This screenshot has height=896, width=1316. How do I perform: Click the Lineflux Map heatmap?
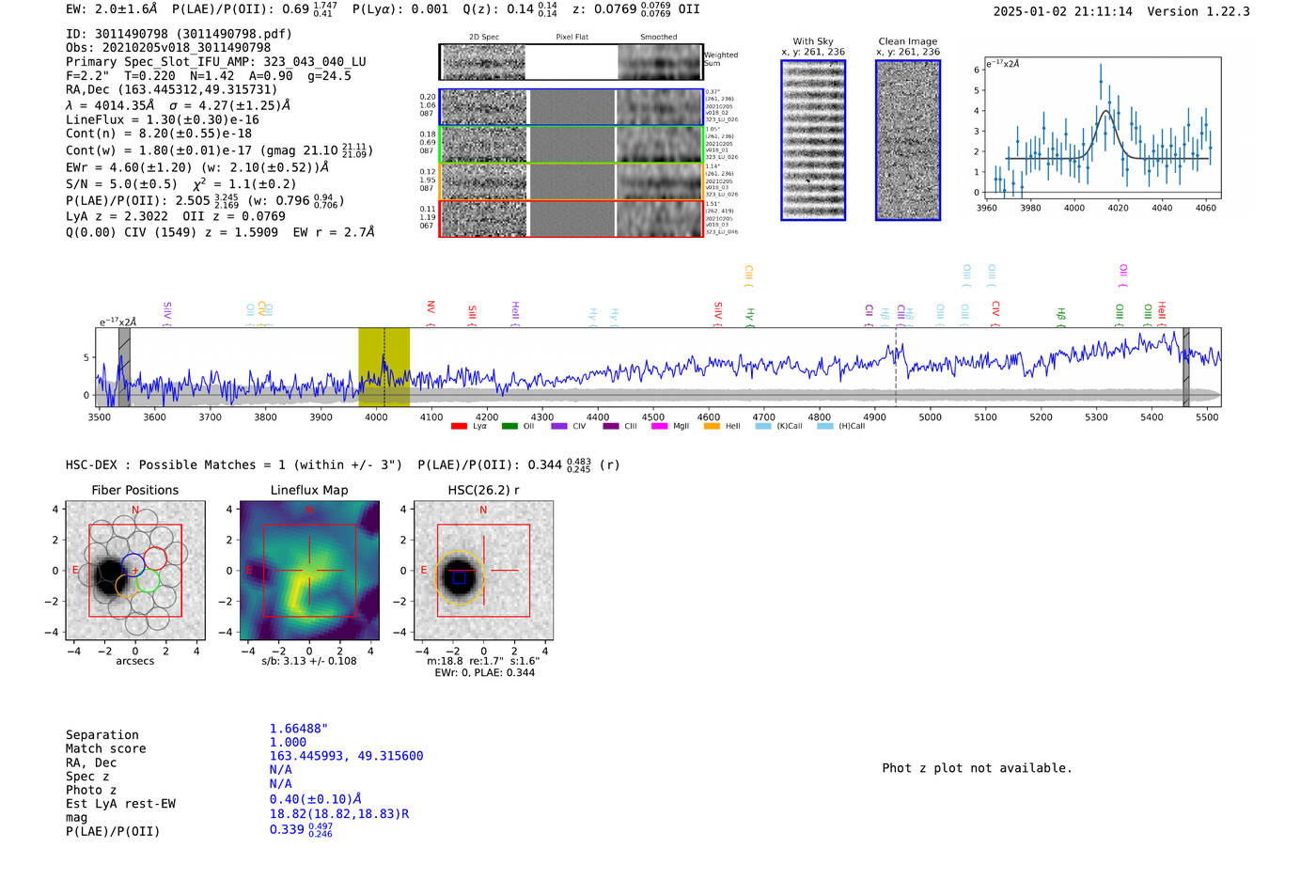coord(309,571)
